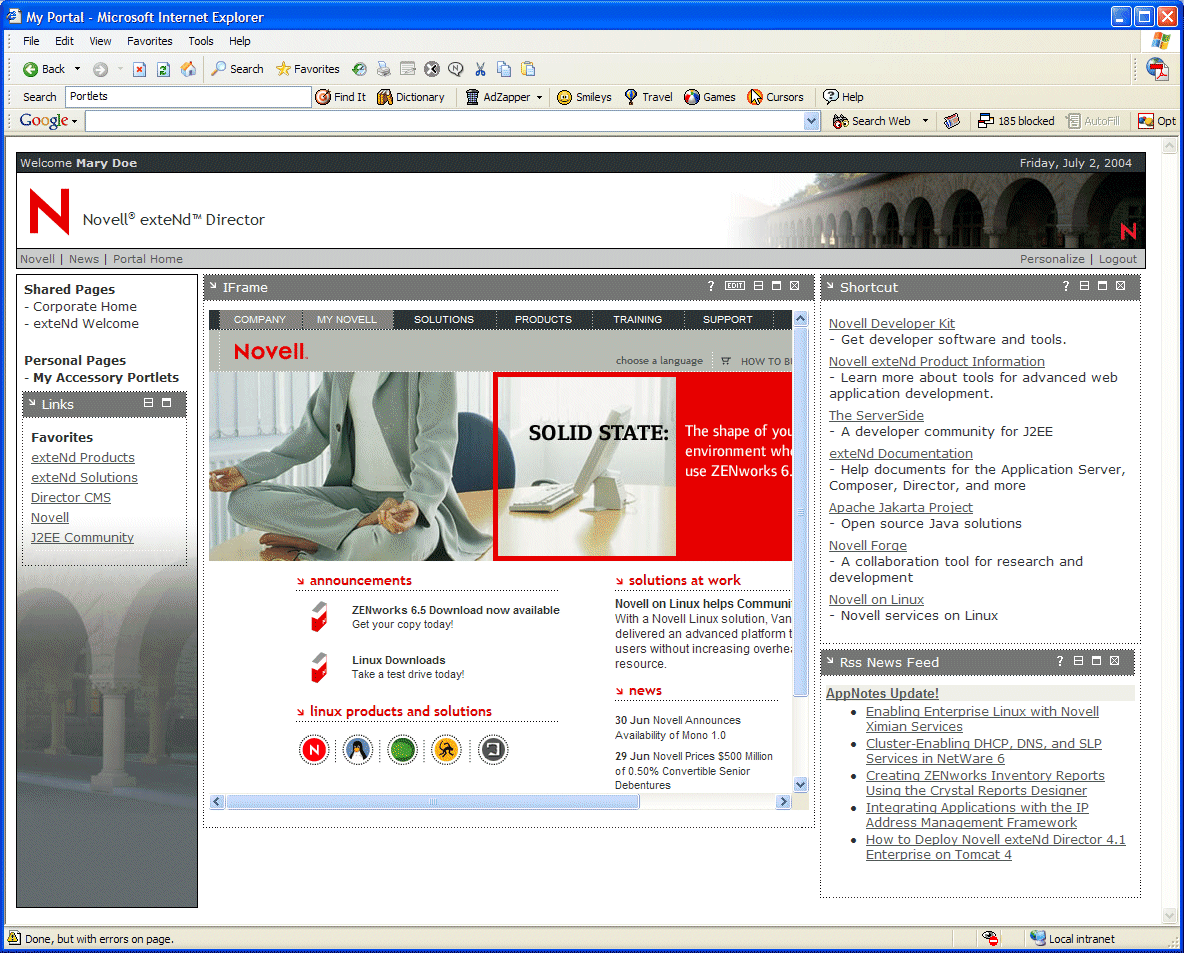
Task: Maximize the Rss News Feed portlet
Action: 1096,661
